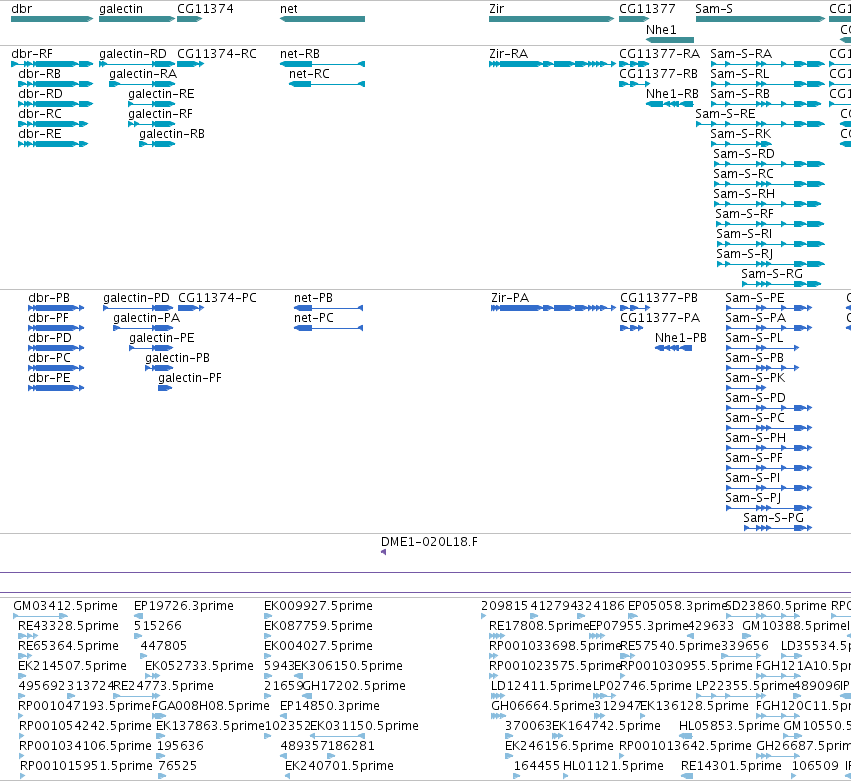Select the dbr-RB transcript
851x781 pixels.
coord(55,84)
